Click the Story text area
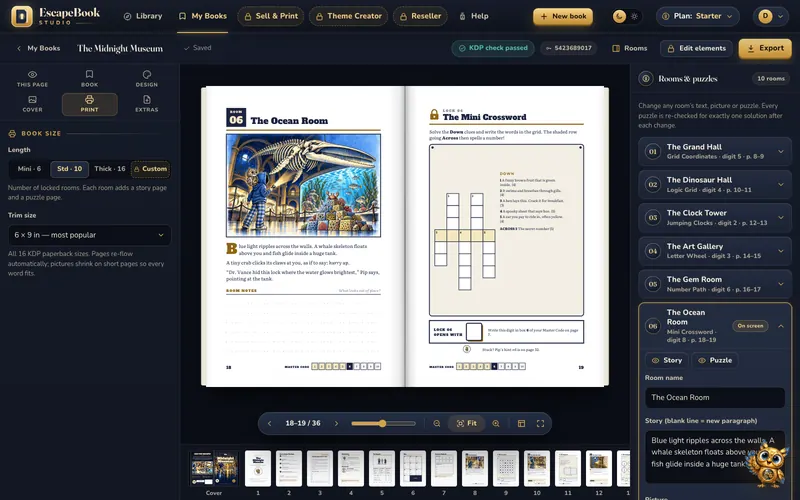The width and height of the screenshot is (800, 500). click(x=714, y=457)
